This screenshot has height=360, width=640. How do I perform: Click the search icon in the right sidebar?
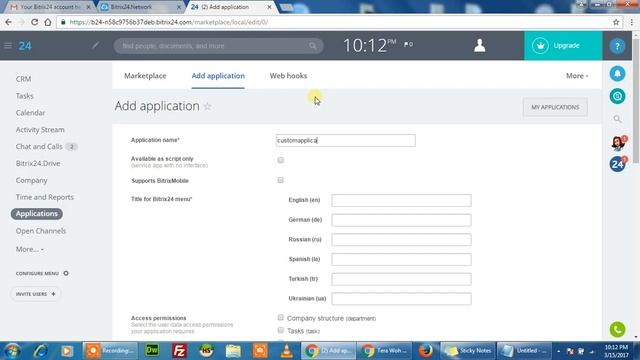click(617, 119)
